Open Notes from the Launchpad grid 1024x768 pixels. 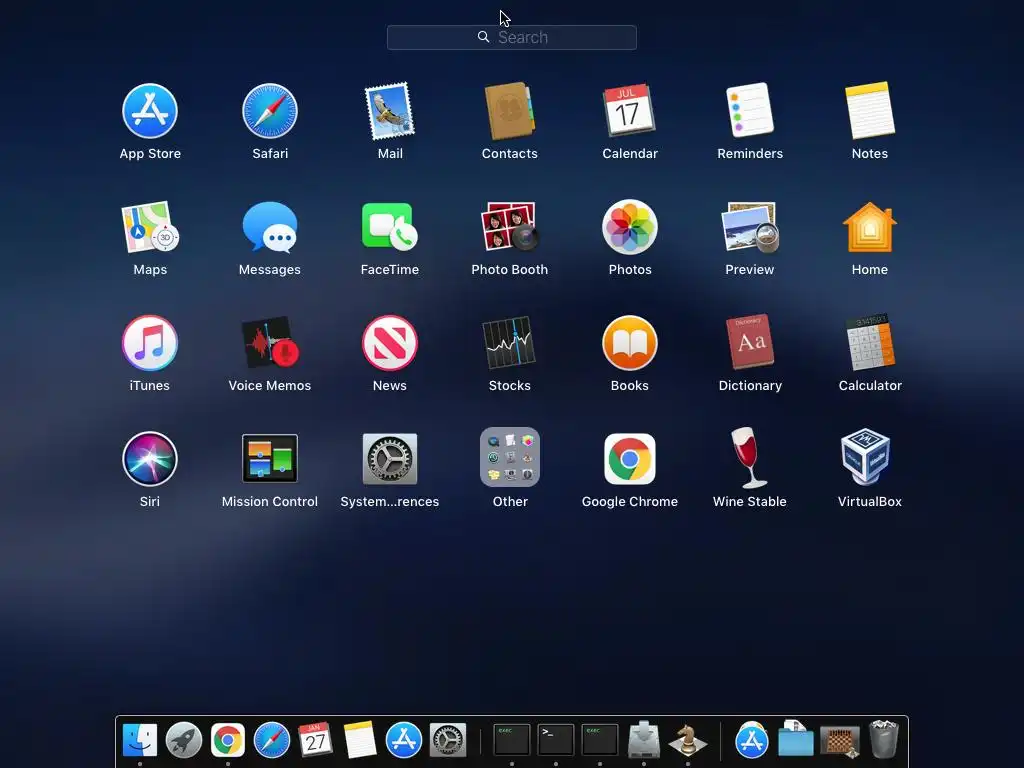click(870, 110)
